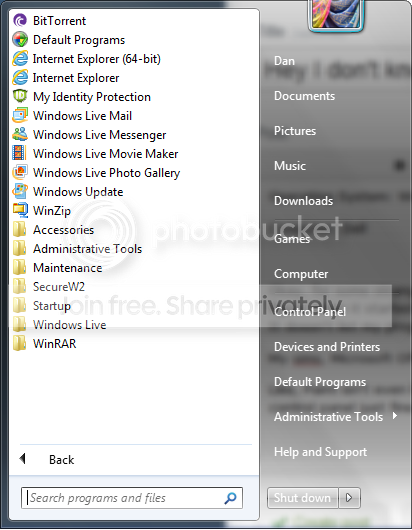Open the Administrative Tools submenu arrow

coord(395,416)
